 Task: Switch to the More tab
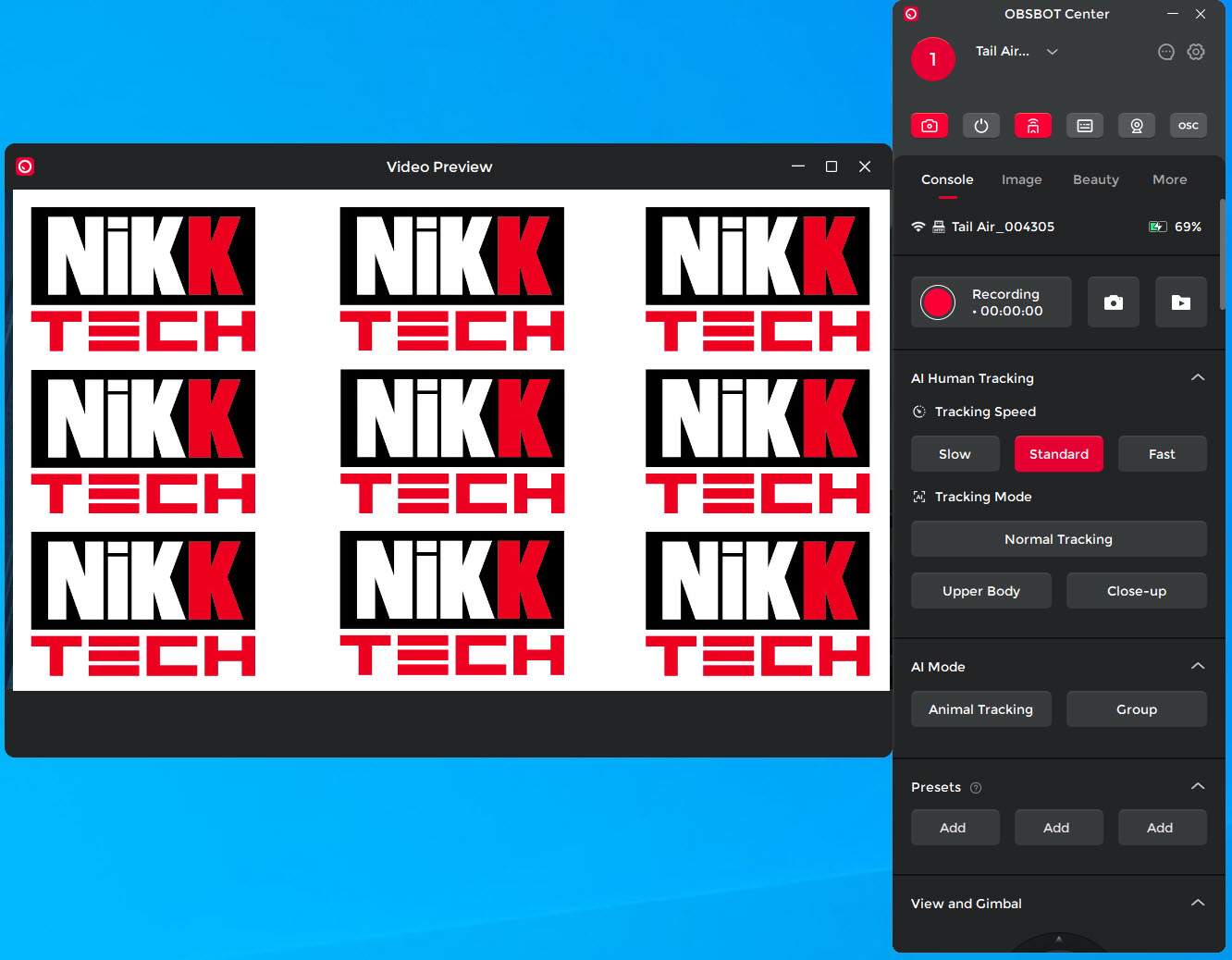pyautogui.click(x=1170, y=179)
